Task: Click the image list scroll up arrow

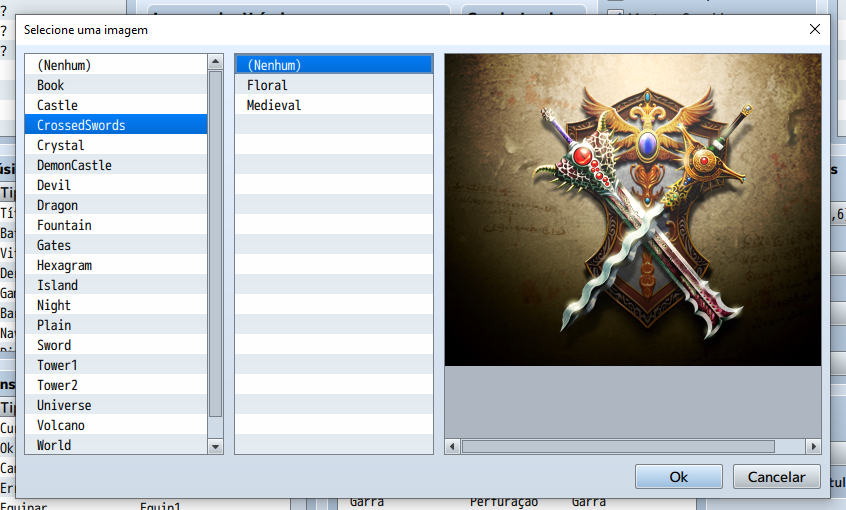Action: [x=215, y=62]
